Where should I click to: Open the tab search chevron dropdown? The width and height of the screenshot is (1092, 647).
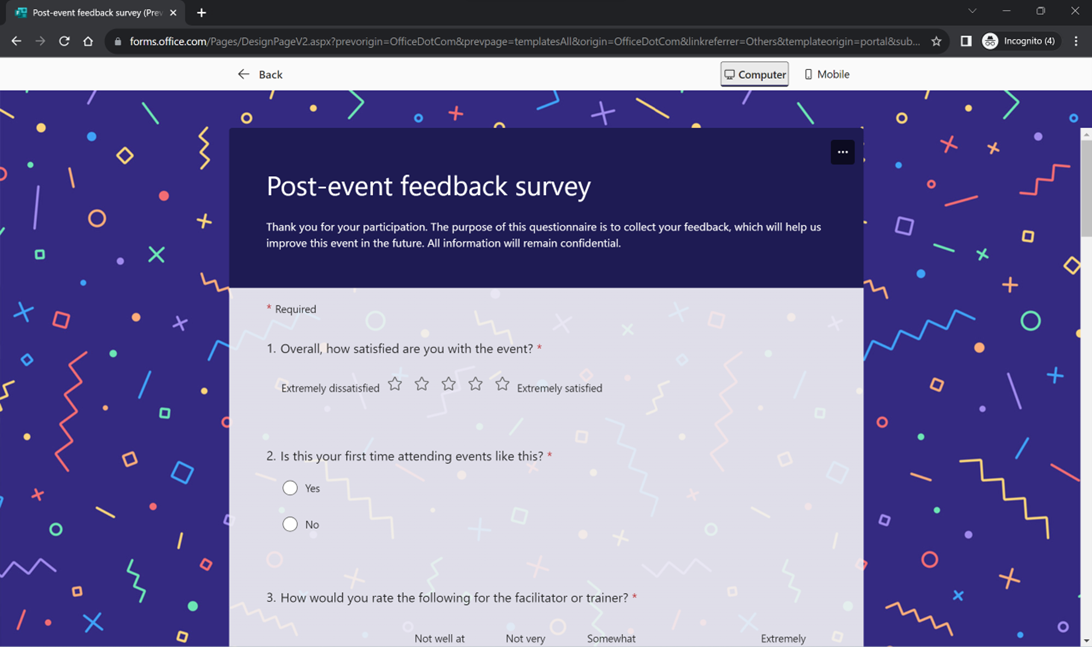[x=972, y=10]
